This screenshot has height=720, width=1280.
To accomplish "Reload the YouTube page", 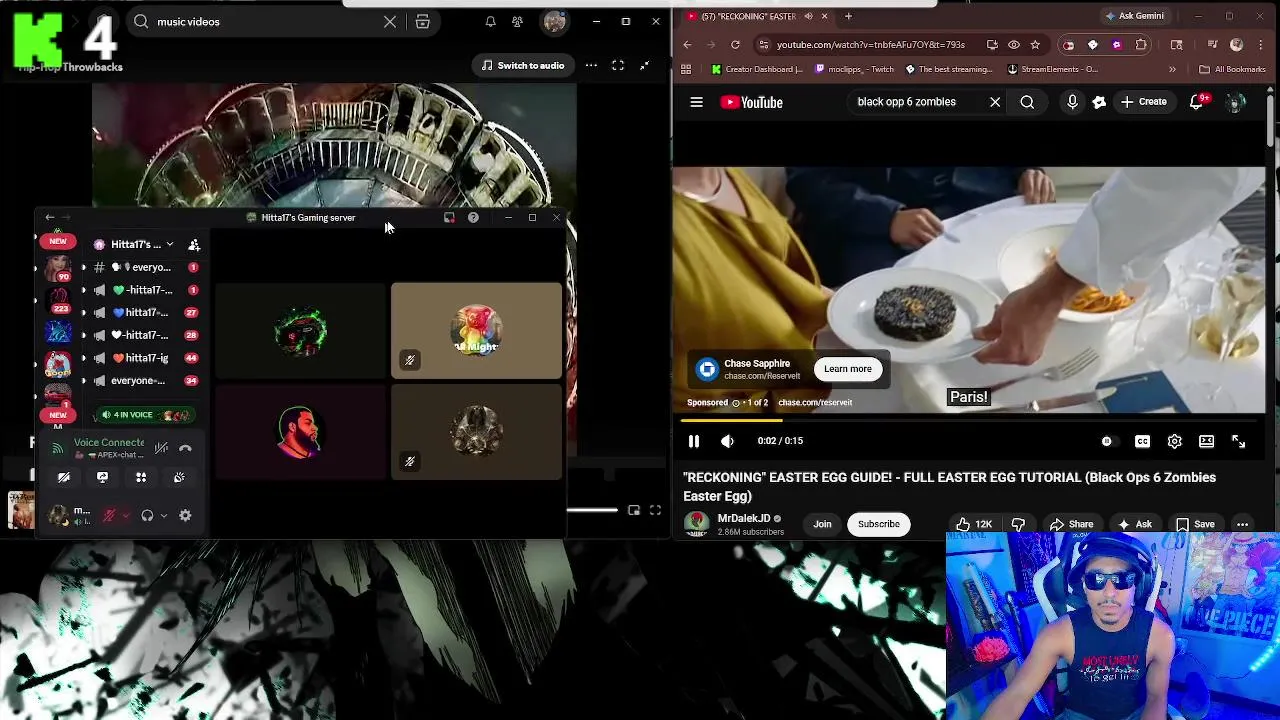I will (x=735, y=45).
